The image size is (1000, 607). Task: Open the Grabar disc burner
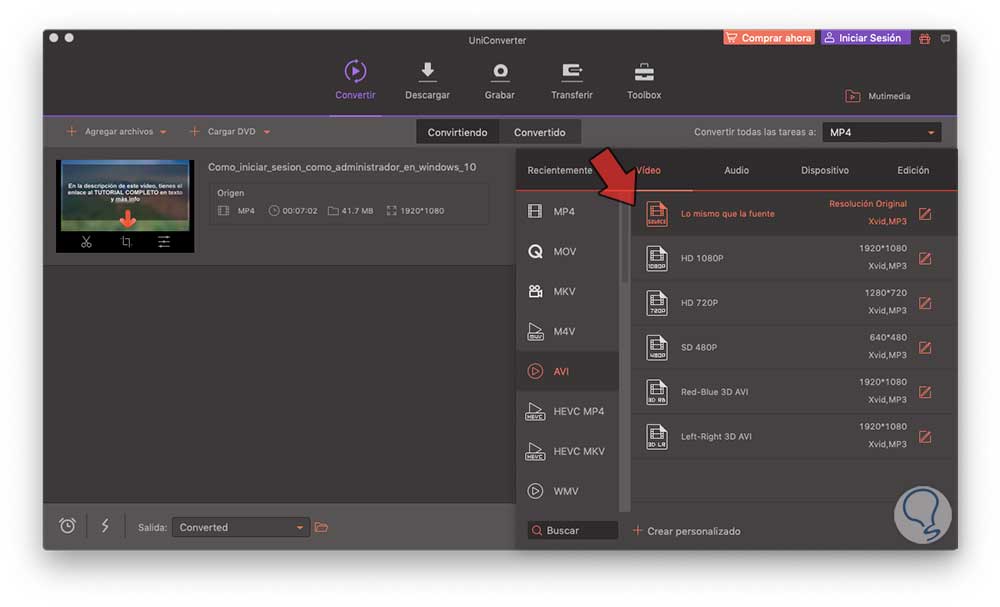point(499,80)
